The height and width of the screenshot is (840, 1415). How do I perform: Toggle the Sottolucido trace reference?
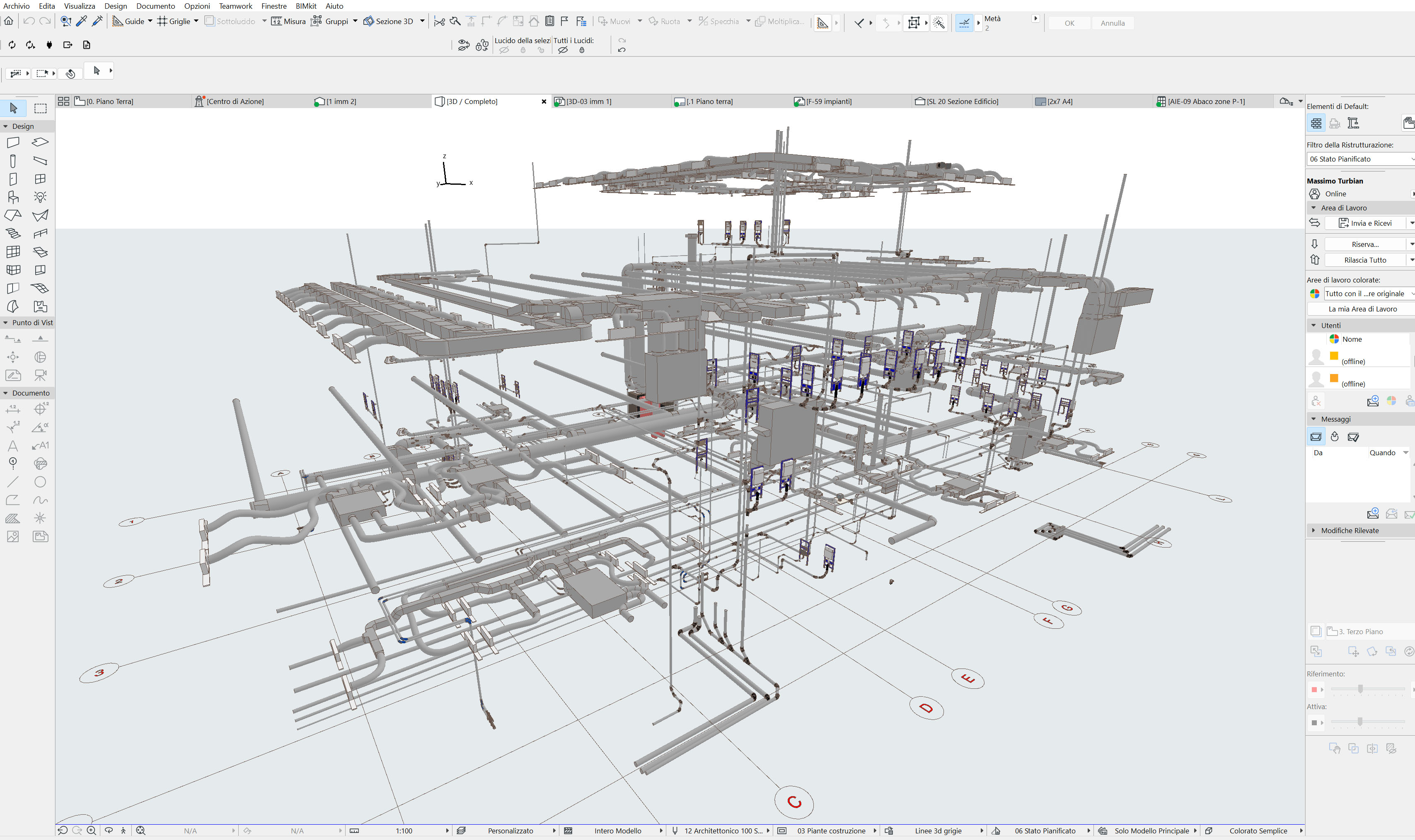click(x=210, y=22)
